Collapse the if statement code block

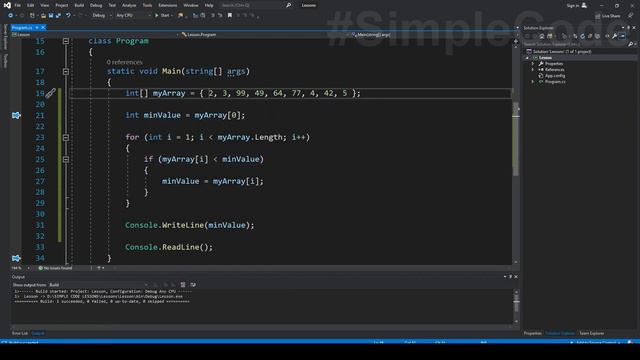66,160
